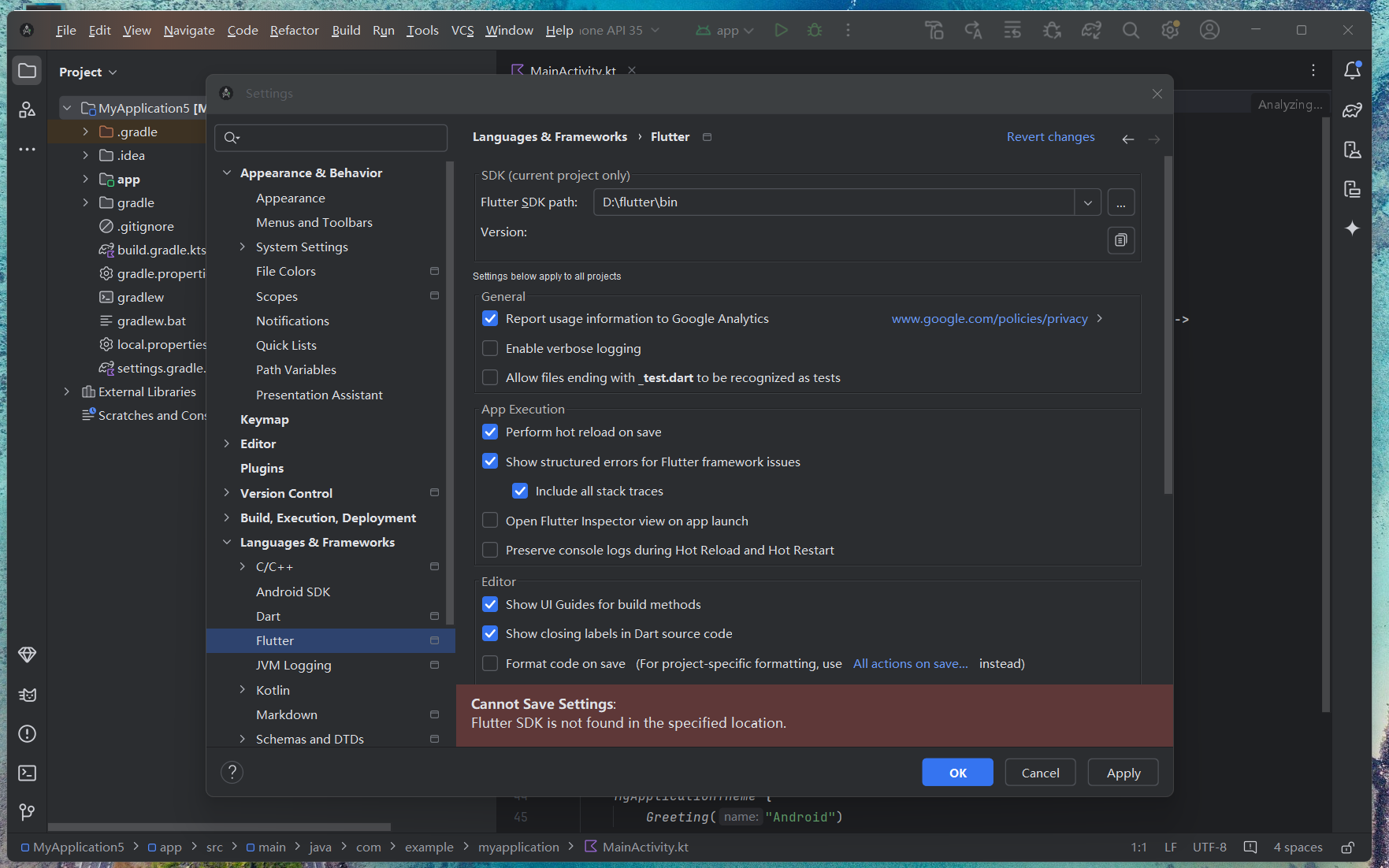Click the OK button in Settings
1389x868 pixels.
958,773
